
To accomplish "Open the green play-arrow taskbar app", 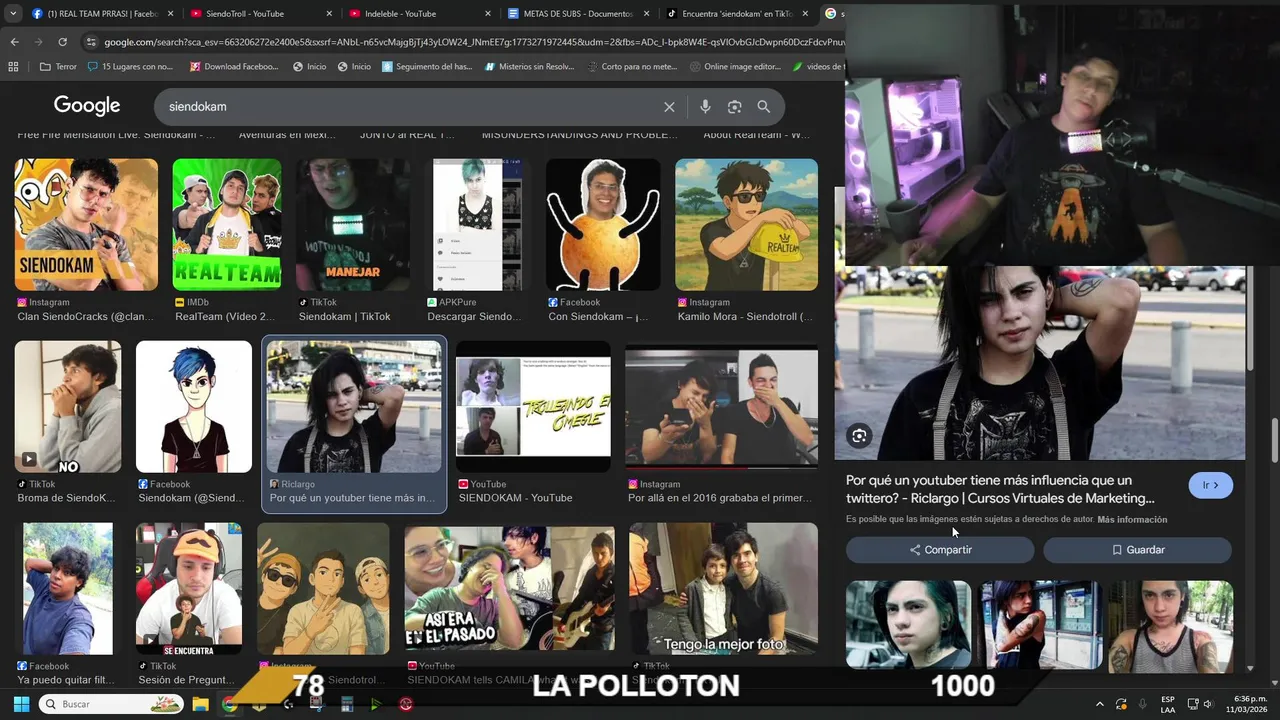I will [x=376, y=704].
